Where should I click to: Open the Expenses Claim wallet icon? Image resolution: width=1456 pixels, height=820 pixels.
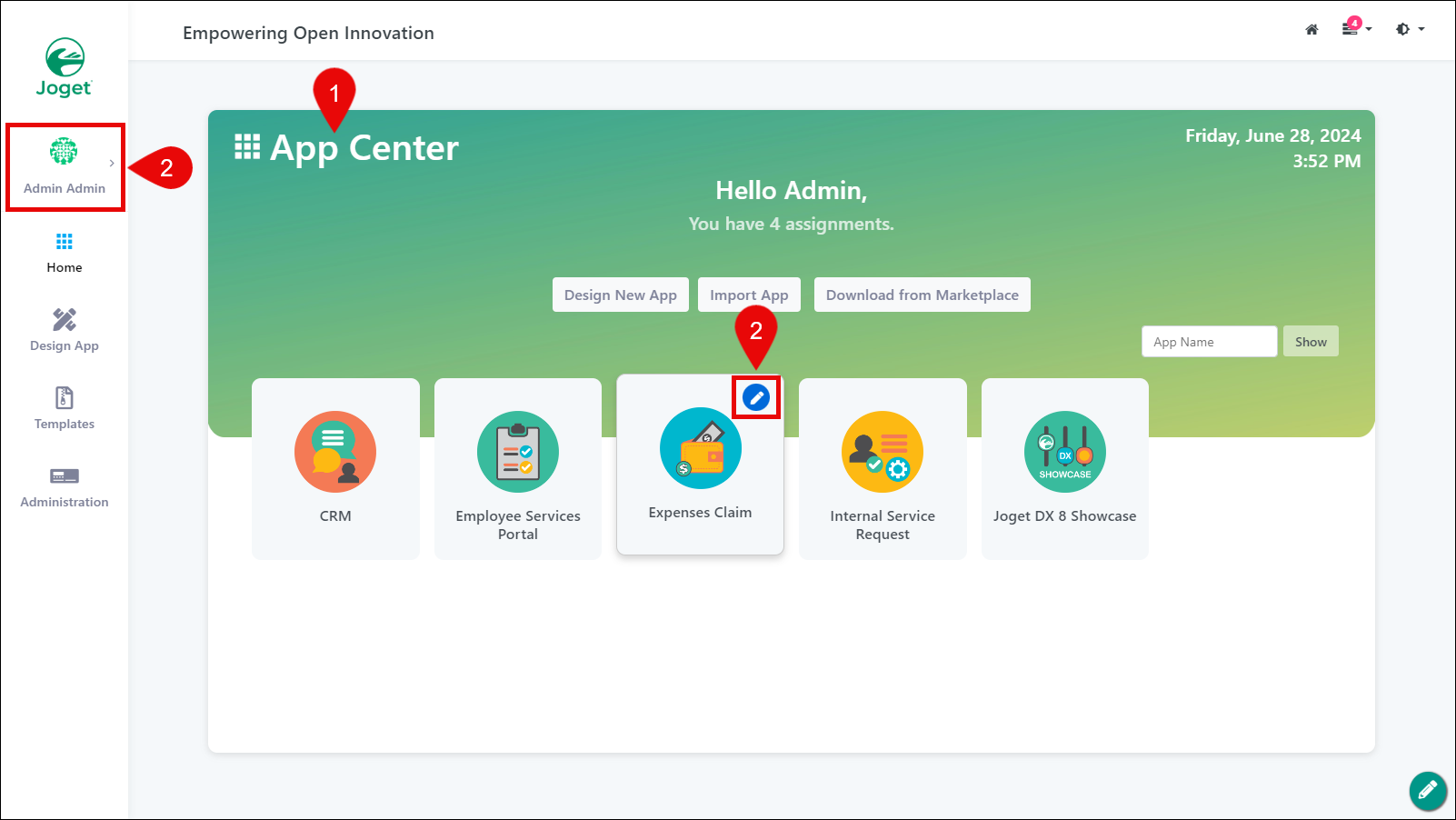pyautogui.click(x=701, y=448)
